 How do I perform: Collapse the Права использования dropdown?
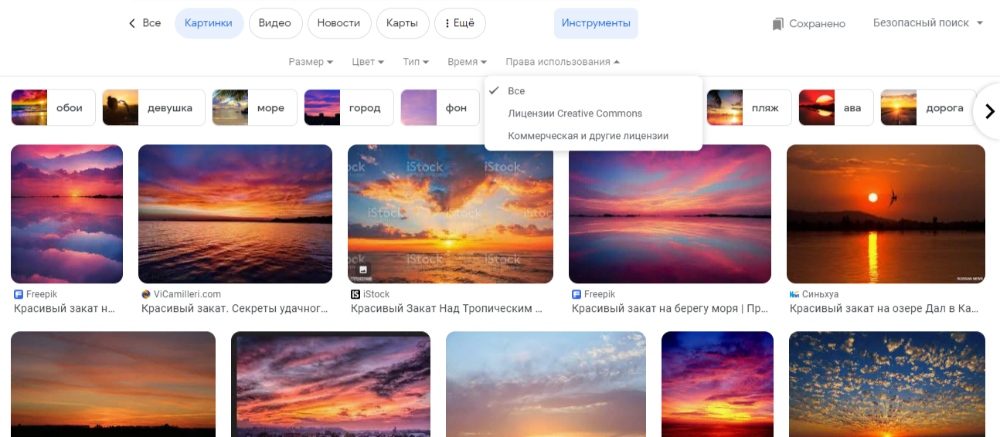tap(562, 62)
